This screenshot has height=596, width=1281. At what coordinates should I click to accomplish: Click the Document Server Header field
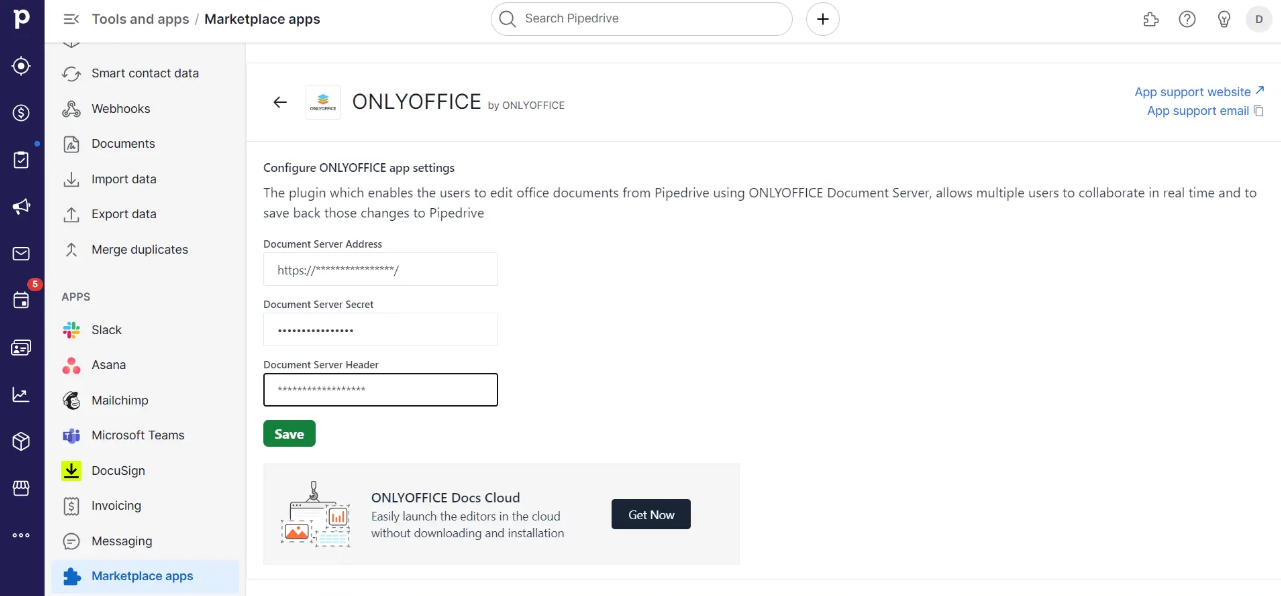coord(380,390)
